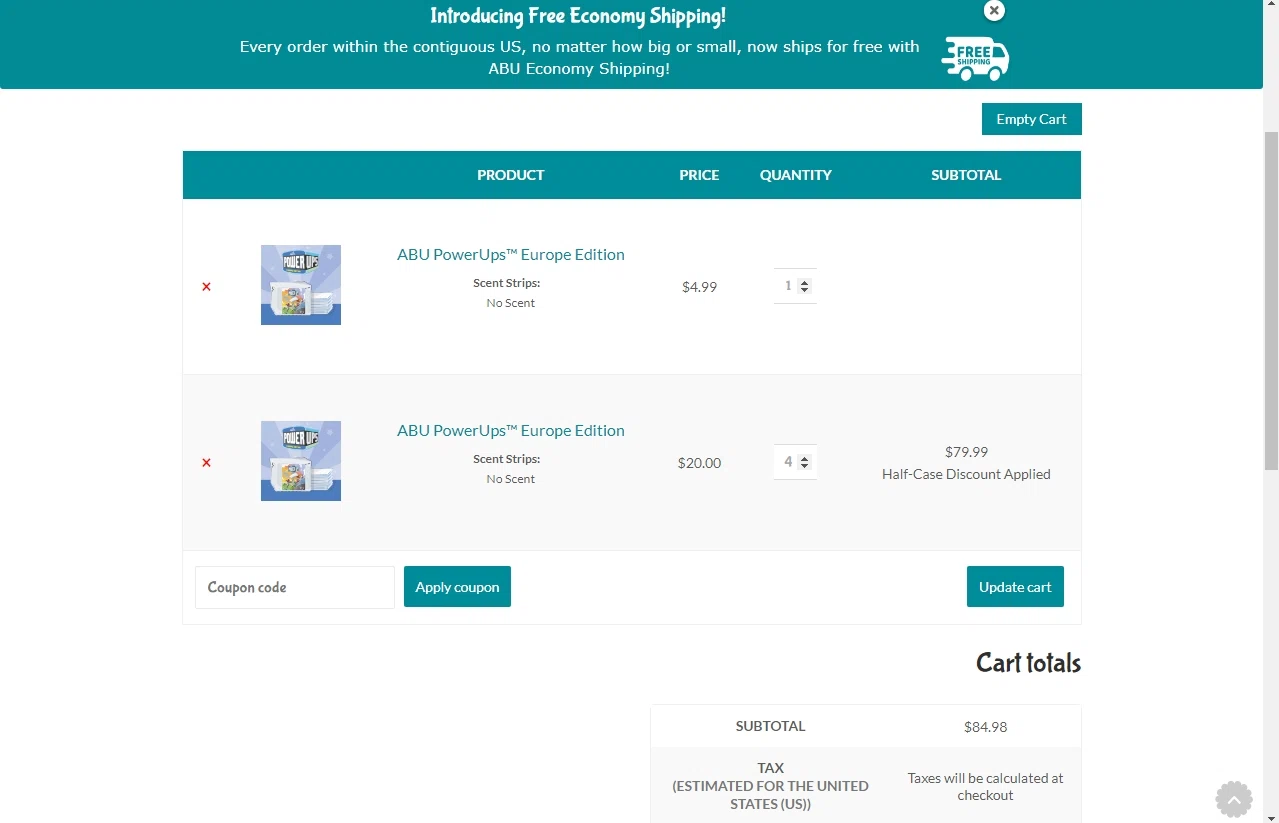
Task: Open ABU PowerUps link in $4.99 row
Action: 511,254
